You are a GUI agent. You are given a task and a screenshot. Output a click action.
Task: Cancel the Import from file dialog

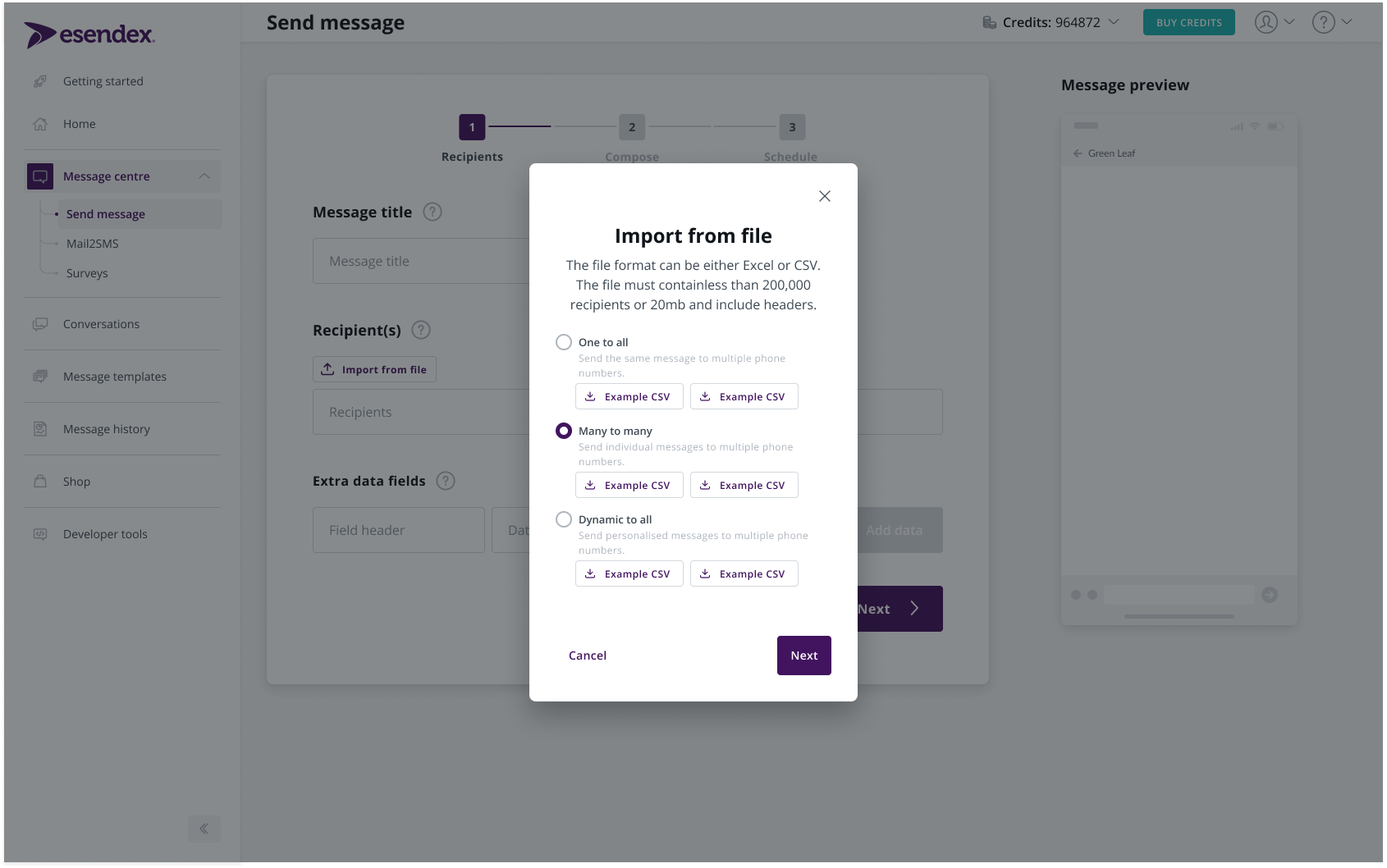point(588,656)
